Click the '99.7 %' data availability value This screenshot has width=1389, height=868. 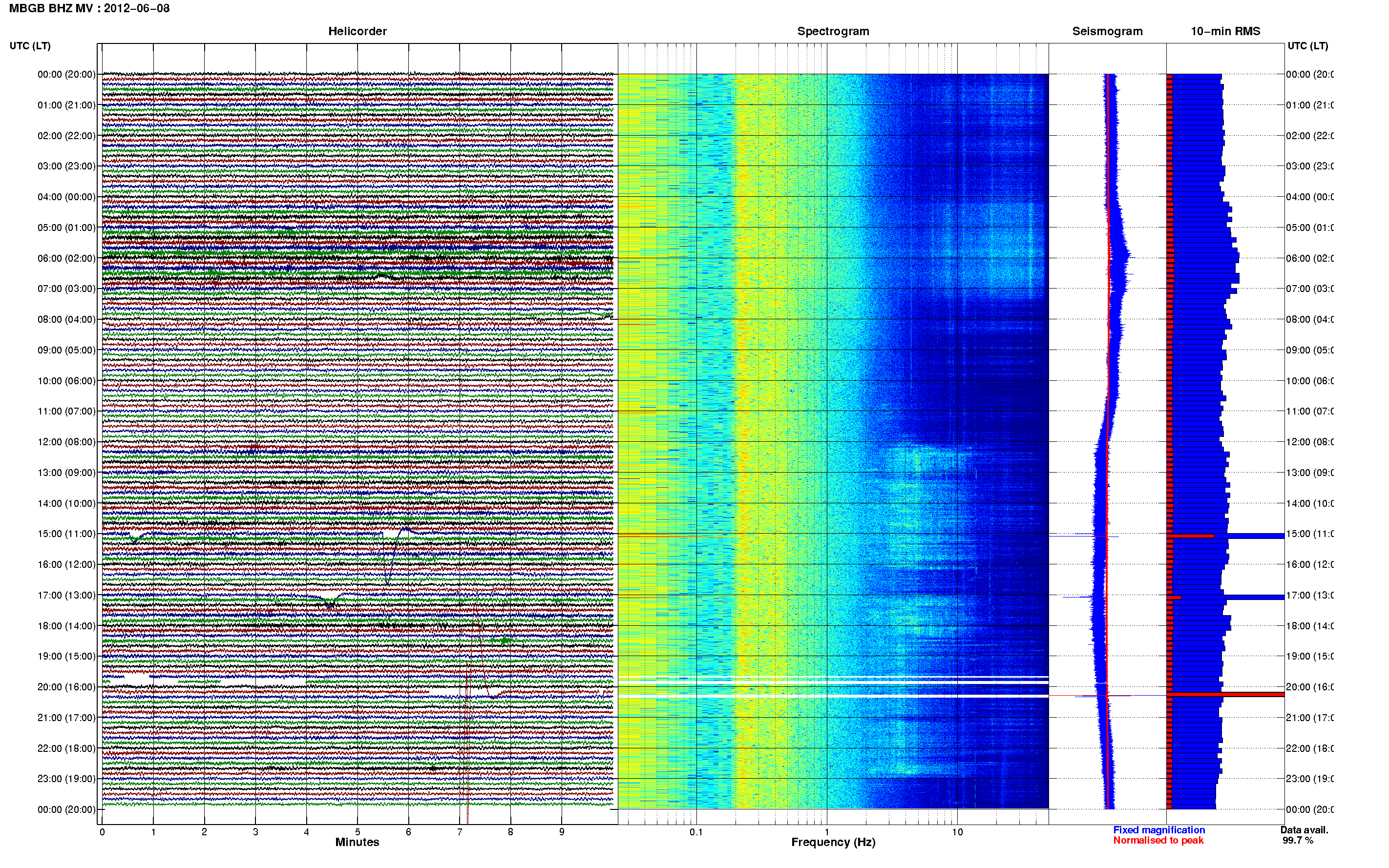[1298, 841]
